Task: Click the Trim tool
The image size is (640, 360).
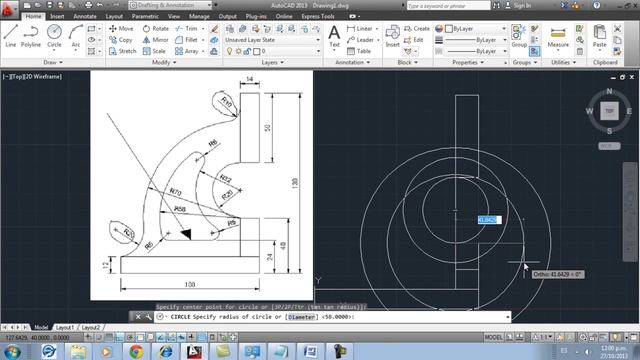Action: tap(187, 29)
